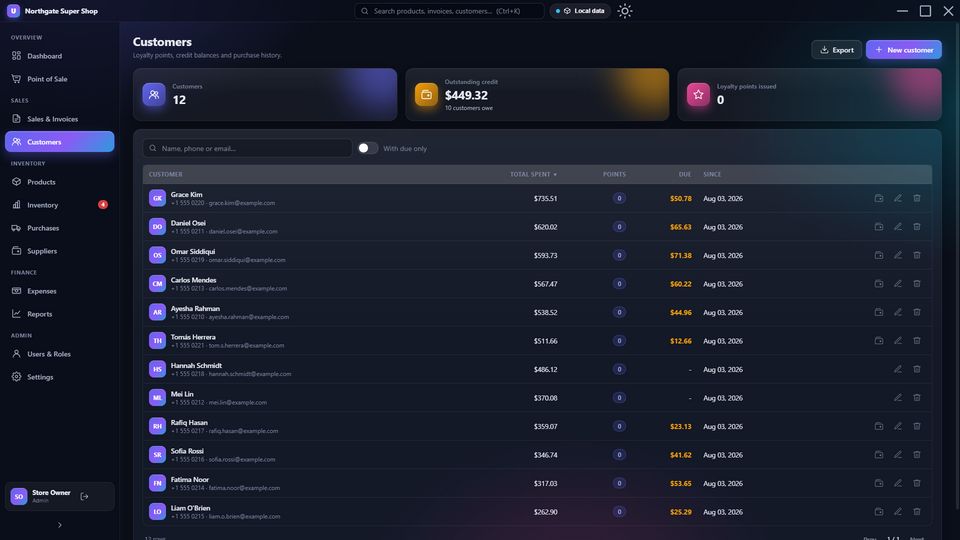Delete the Daniel Osei record
This screenshot has height=540, width=960.
(917, 227)
